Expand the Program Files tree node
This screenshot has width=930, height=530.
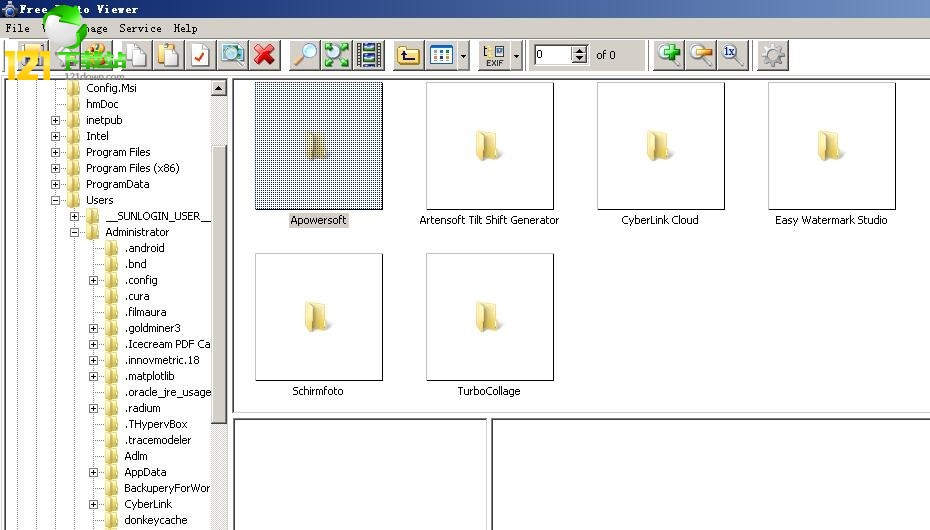56,152
